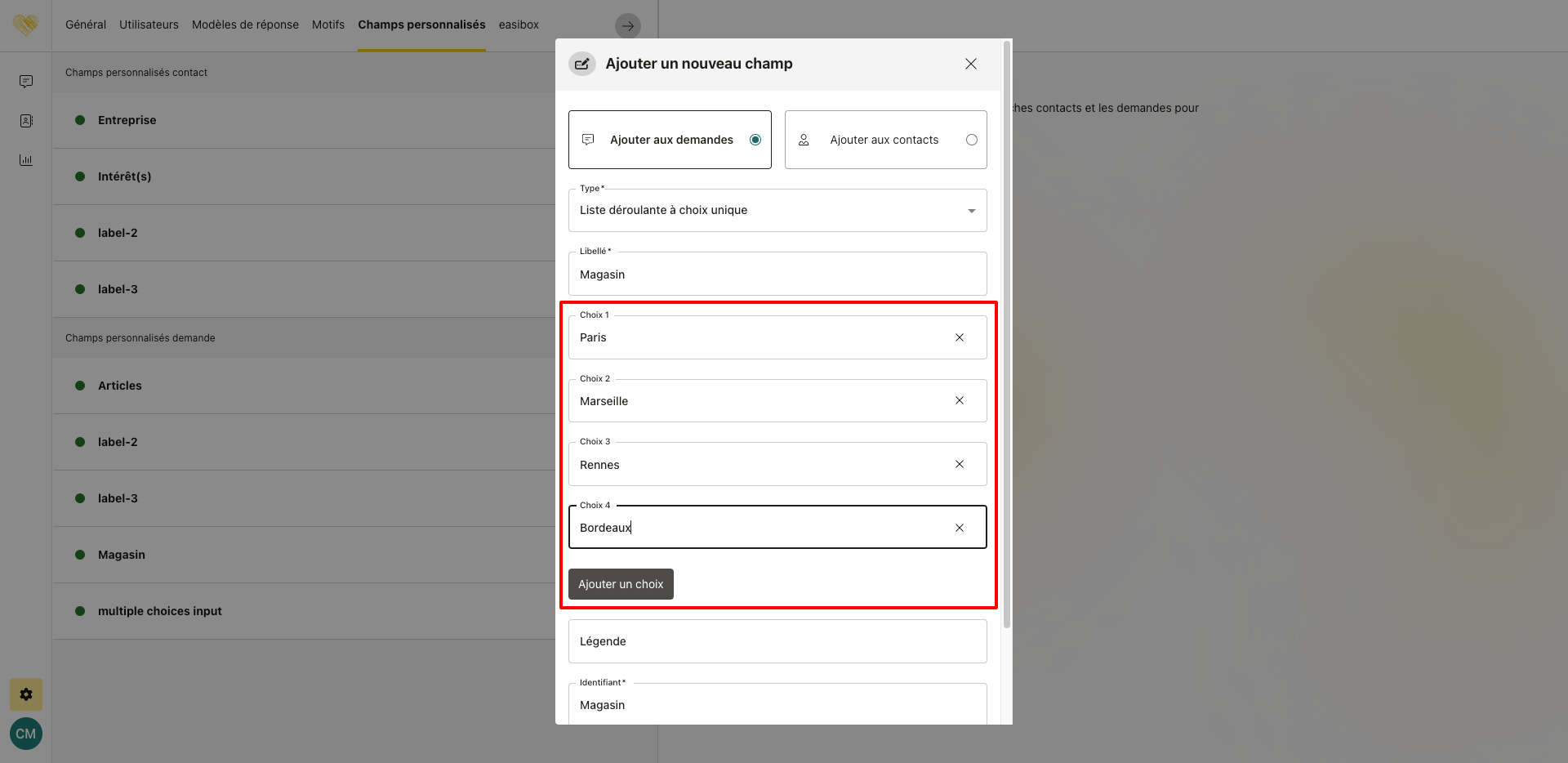
Task: Click the dialog's vertical scrollbar
Action: [x=1007, y=327]
